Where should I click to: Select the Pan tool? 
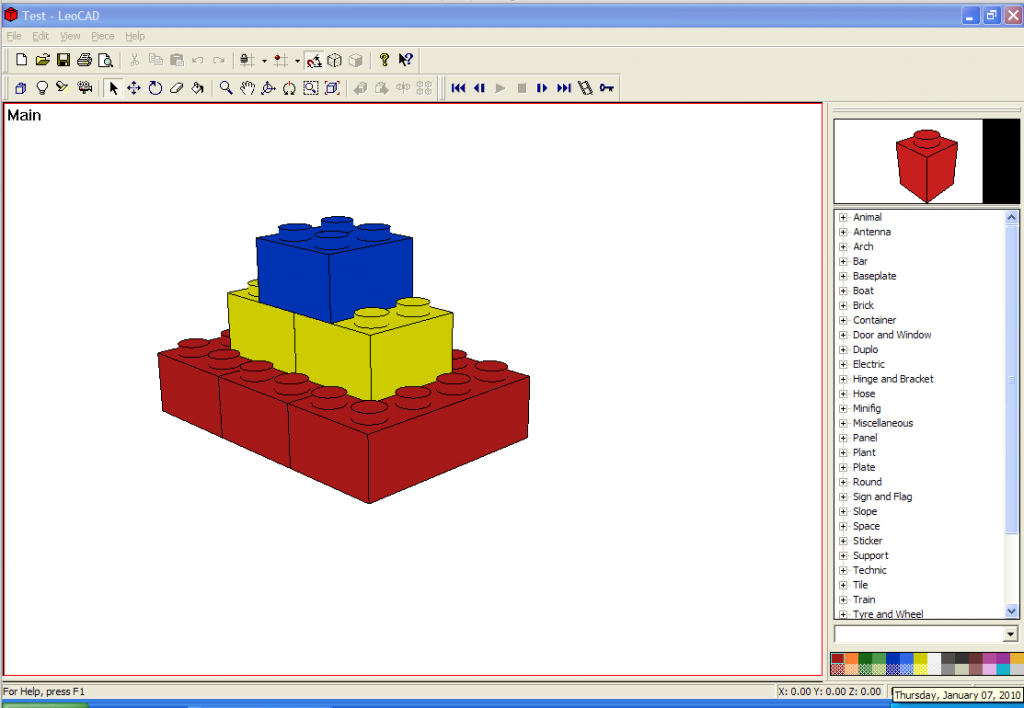[x=247, y=88]
